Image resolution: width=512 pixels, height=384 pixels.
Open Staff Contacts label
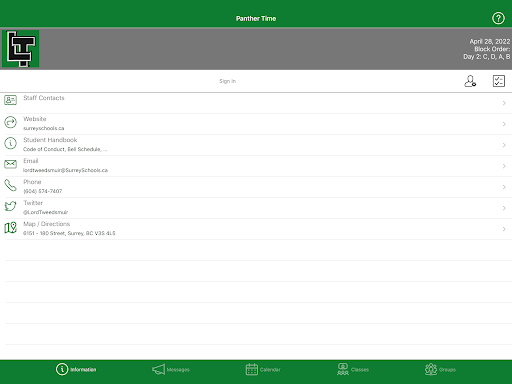pyautogui.click(x=44, y=98)
